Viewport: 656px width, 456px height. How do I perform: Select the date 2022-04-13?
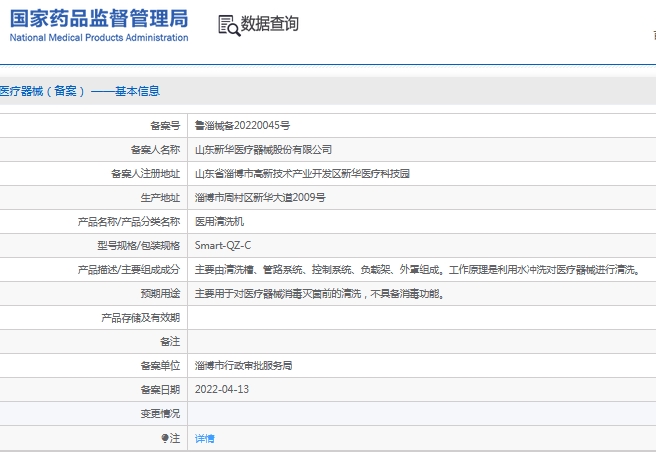(x=222, y=389)
